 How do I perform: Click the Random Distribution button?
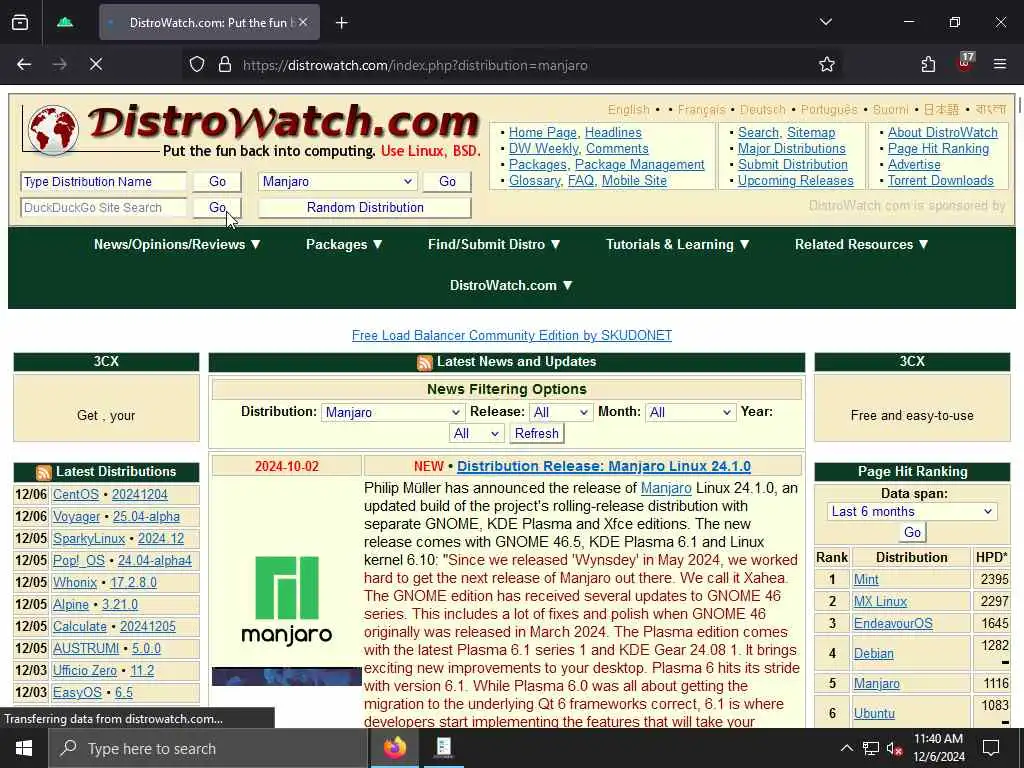(x=365, y=208)
